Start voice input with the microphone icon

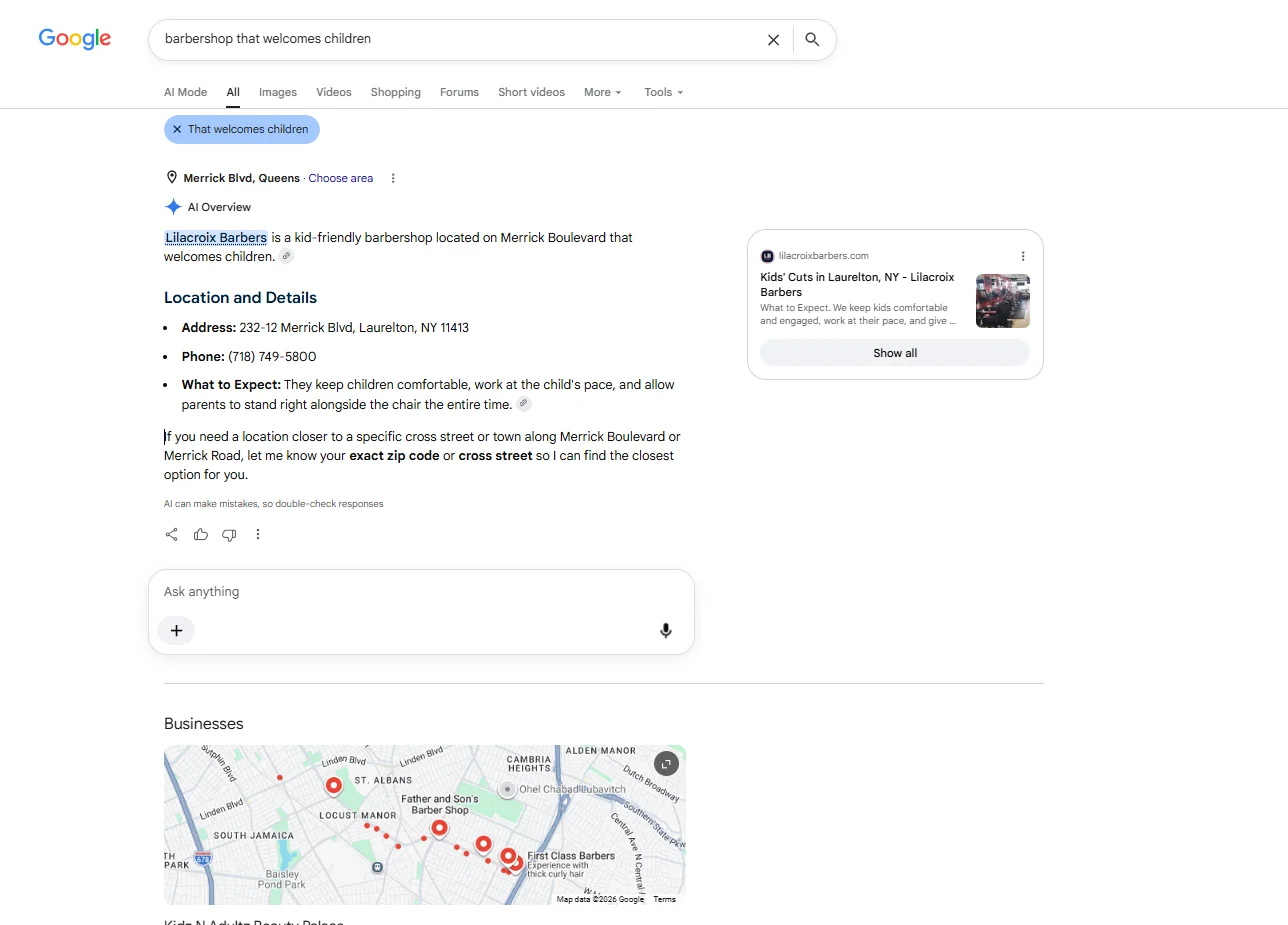666,630
